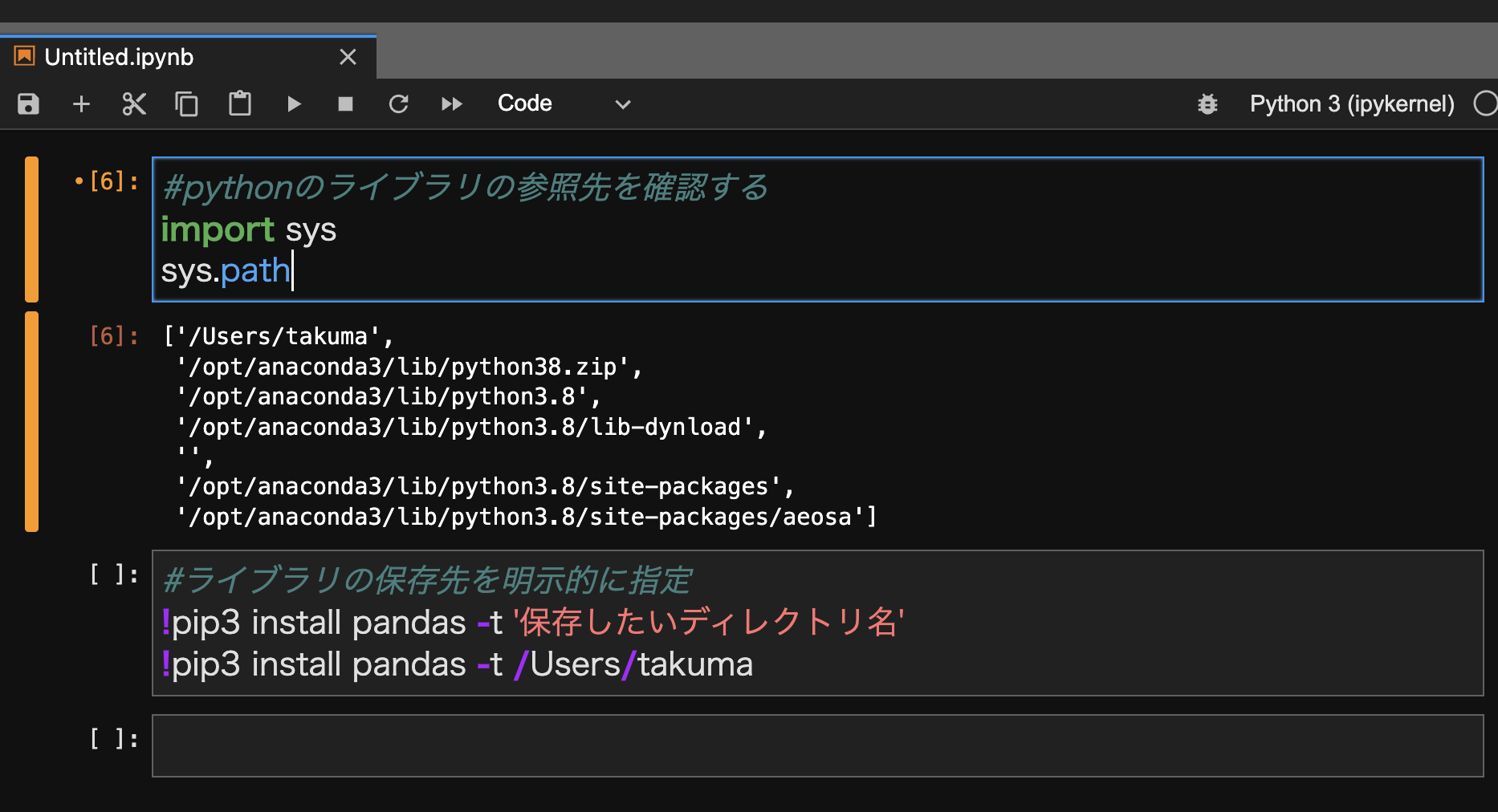This screenshot has width=1498, height=812.
Task: Click the kernel status indicator circle
Action: 1486,104
